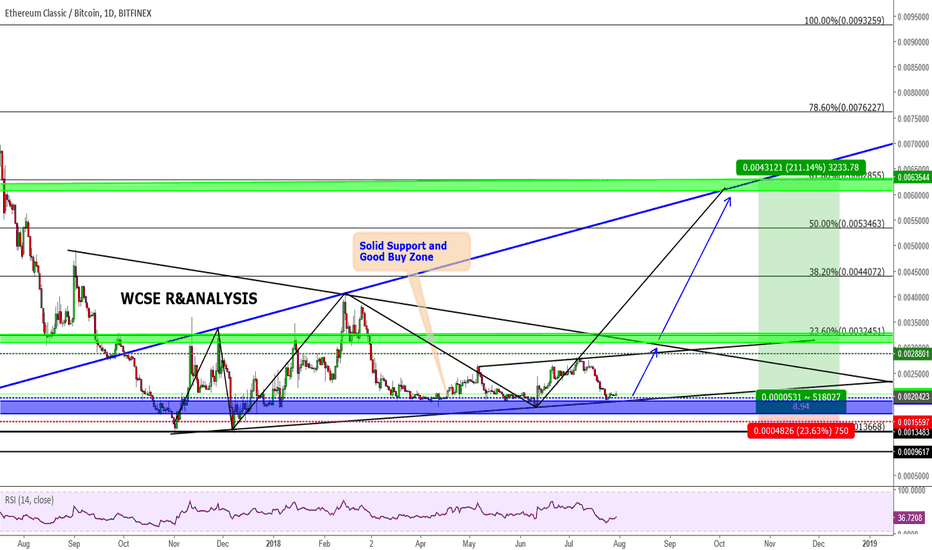Click the 0.0070000 price axis label
Screen dimensions: 932x550
click(x=913, y=144)
